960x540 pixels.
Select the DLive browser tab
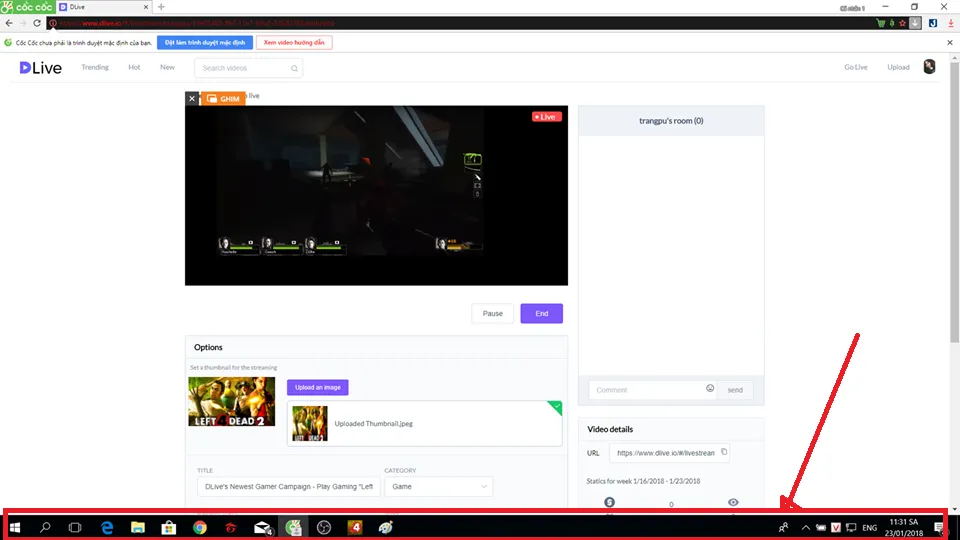104,7
